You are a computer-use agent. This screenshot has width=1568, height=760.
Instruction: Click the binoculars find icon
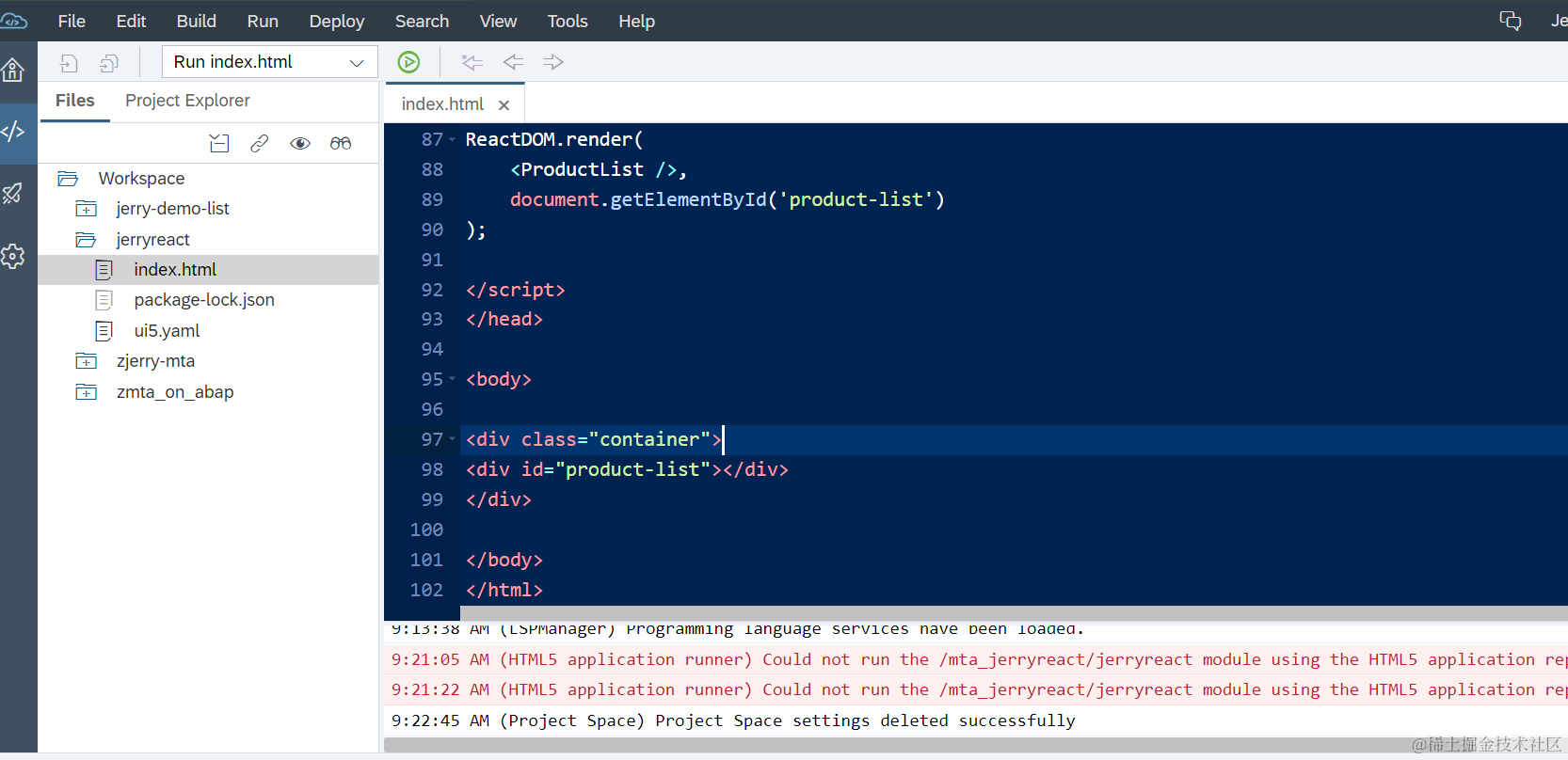(x=341, y=143)
